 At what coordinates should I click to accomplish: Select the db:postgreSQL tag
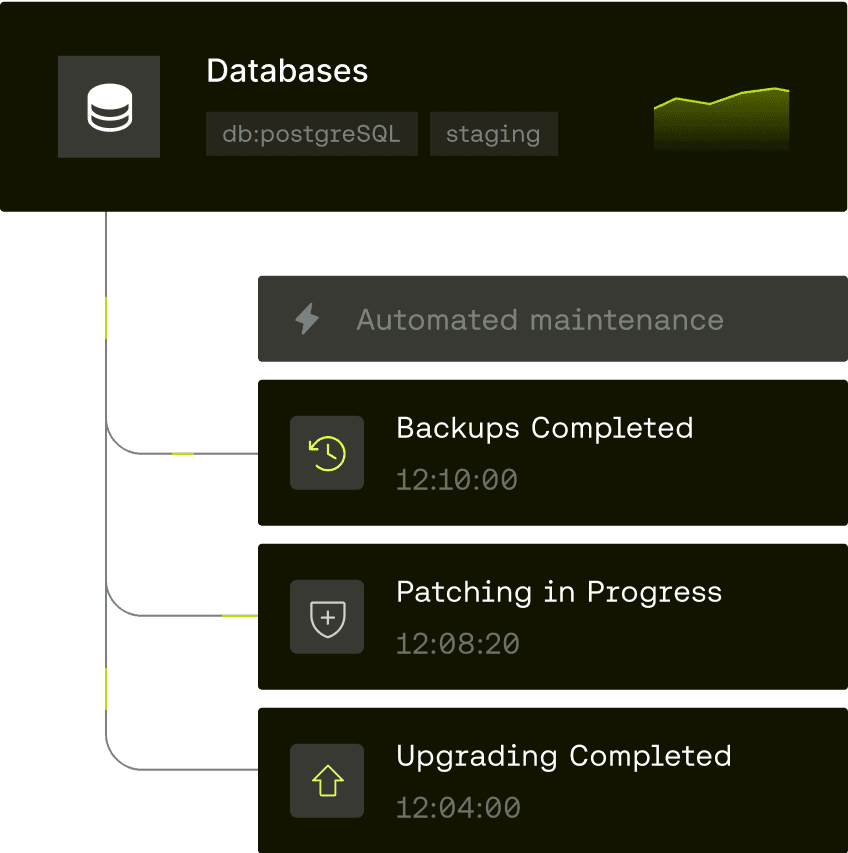[x=311, y=133]
